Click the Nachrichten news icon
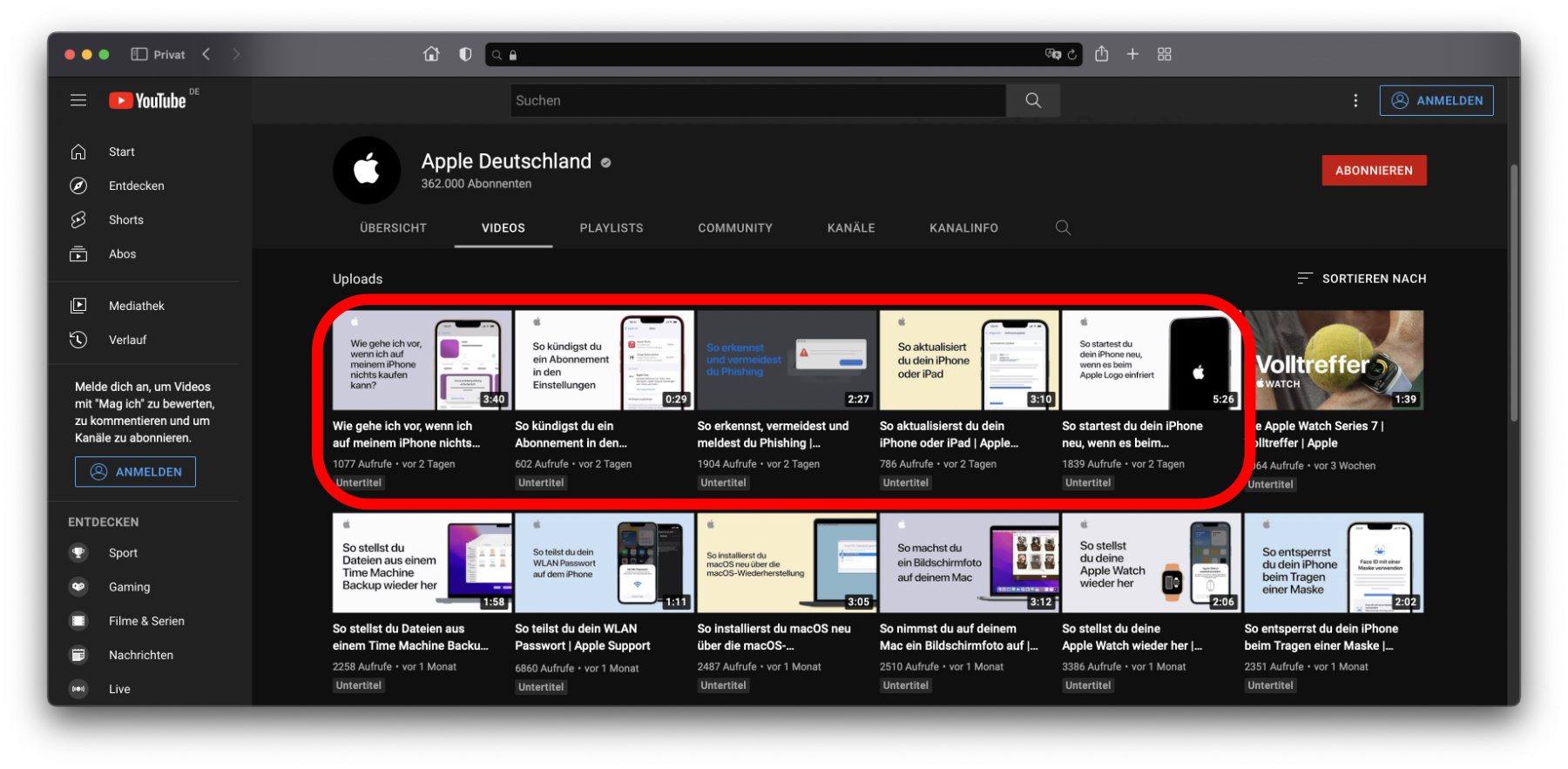The image size is (1568, 769). pyautogui.click(x=78, y=655)
